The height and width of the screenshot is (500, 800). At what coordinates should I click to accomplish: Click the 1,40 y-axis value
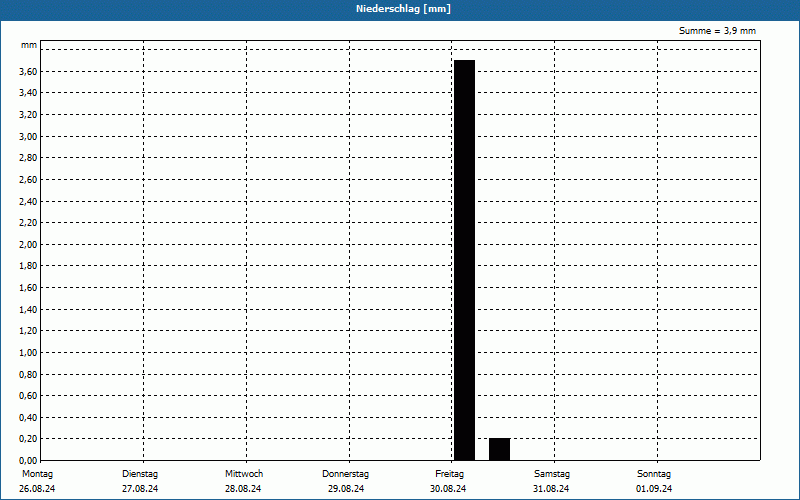click(x=28, y=310)
